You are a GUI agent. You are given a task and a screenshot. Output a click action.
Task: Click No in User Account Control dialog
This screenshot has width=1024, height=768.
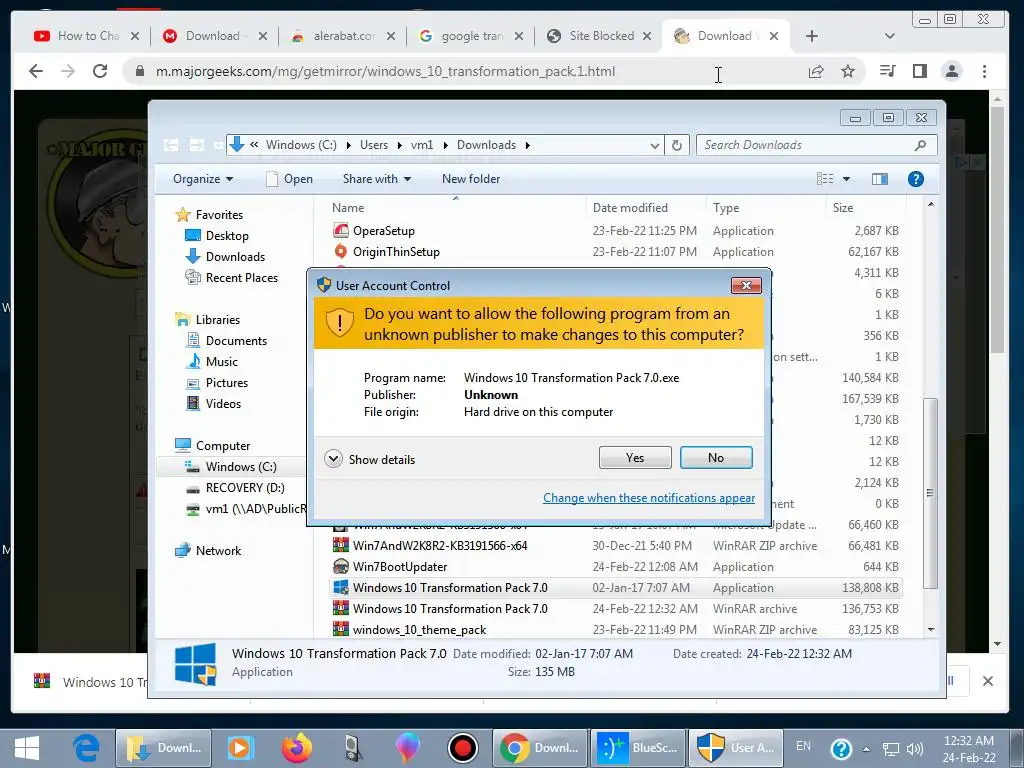click(x=716, y=458)
